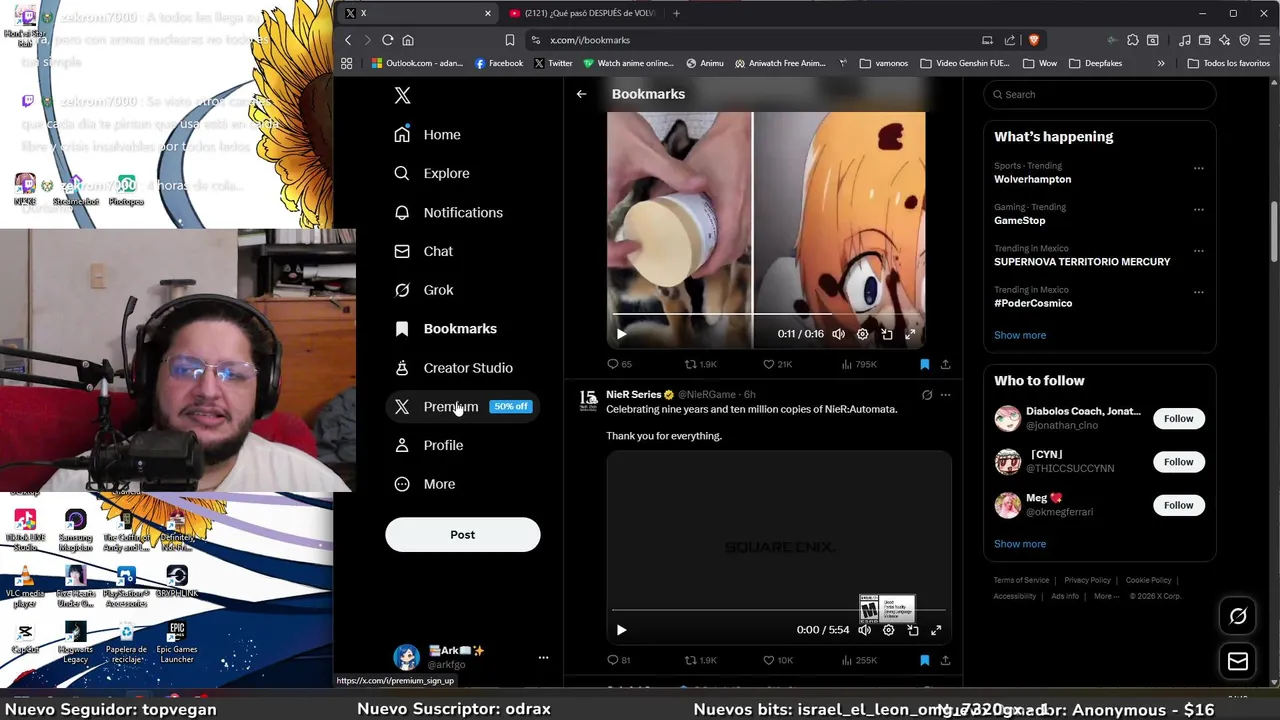Reply to first post with 65 replies
1280x720 pixels.
[x=620, y=364]
